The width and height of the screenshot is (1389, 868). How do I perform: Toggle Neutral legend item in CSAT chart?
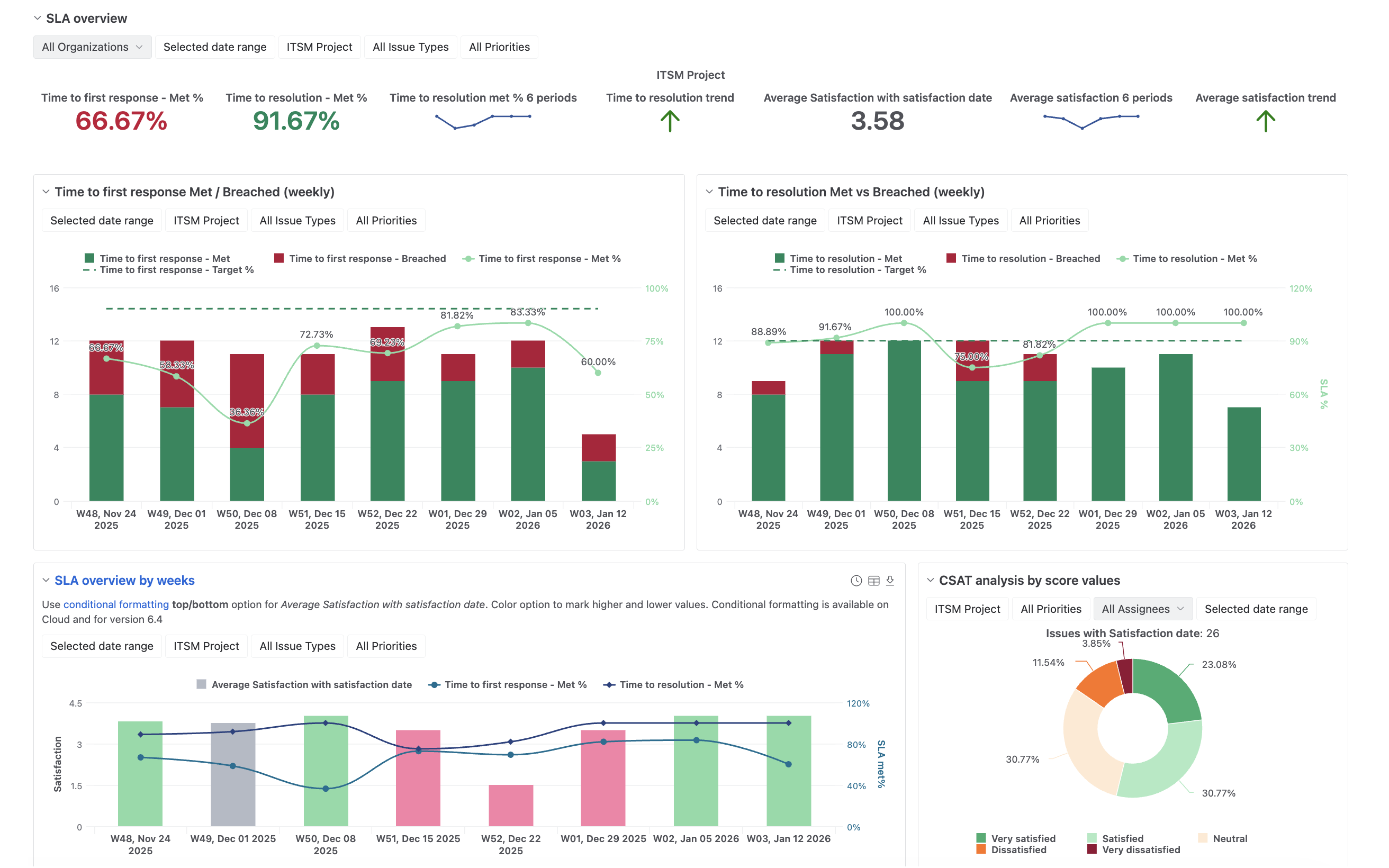[1223, 839]
